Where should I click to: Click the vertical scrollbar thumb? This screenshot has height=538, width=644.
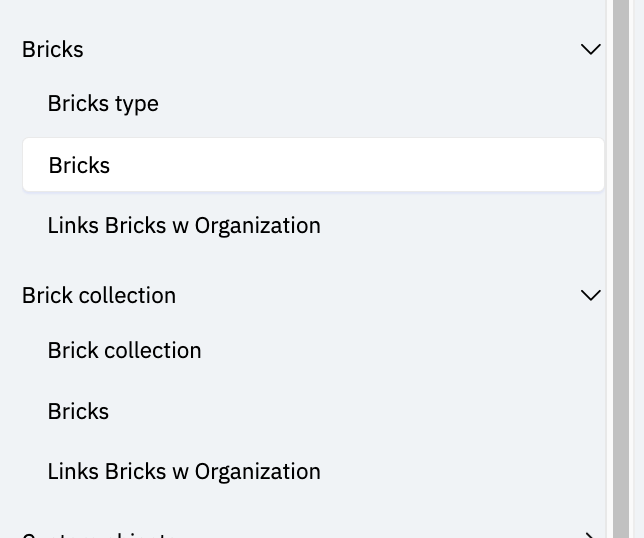(x=621, y=269)
